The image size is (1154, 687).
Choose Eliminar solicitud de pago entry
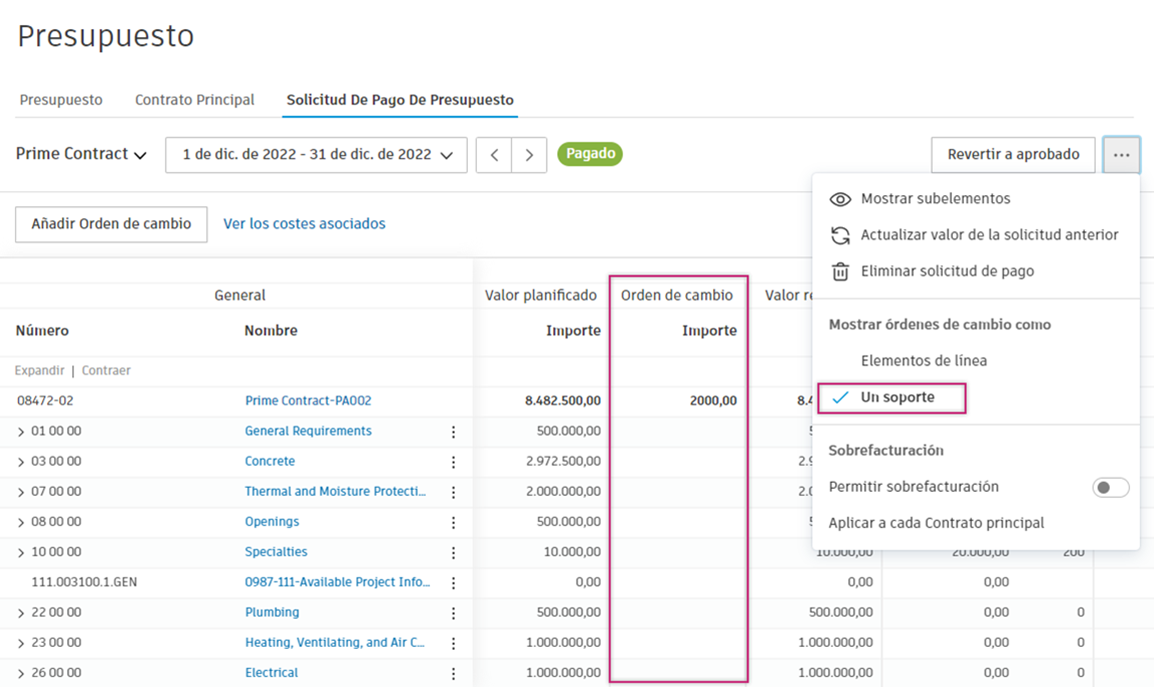click(947, 271)
